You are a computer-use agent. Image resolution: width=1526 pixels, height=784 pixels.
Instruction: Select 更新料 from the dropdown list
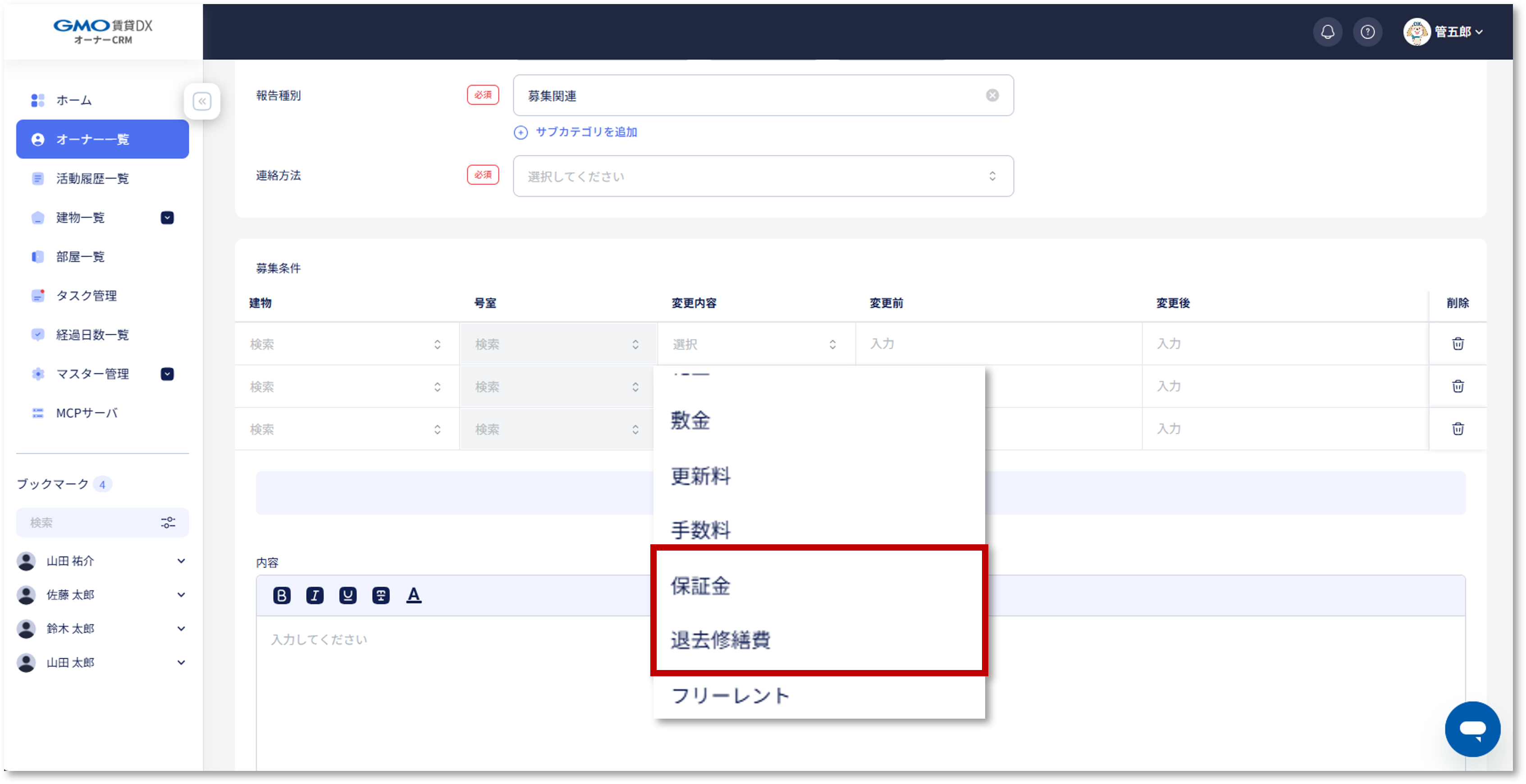tap(819, 475)
